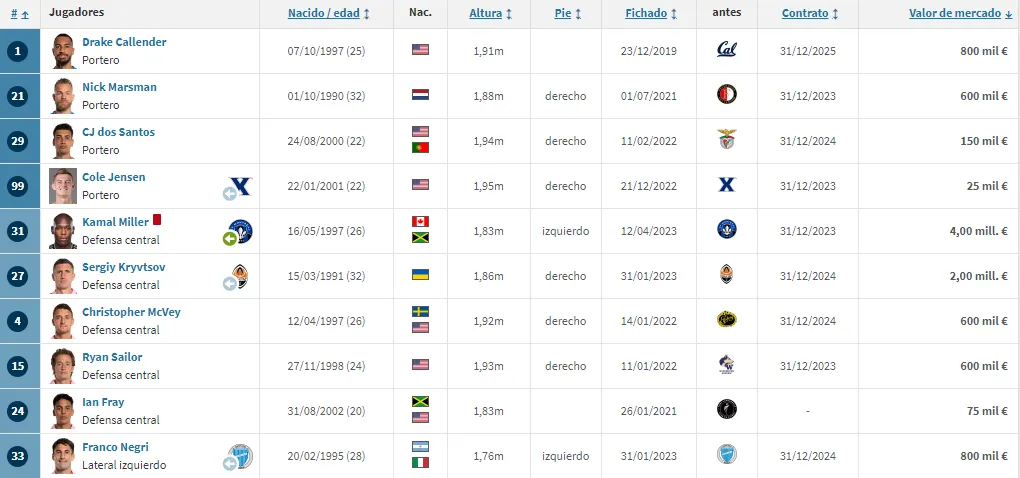Click the Feyenoord crest in Nick Marsman's row
The width and height of the screenshot is (1020, 478).
[727, 96]
